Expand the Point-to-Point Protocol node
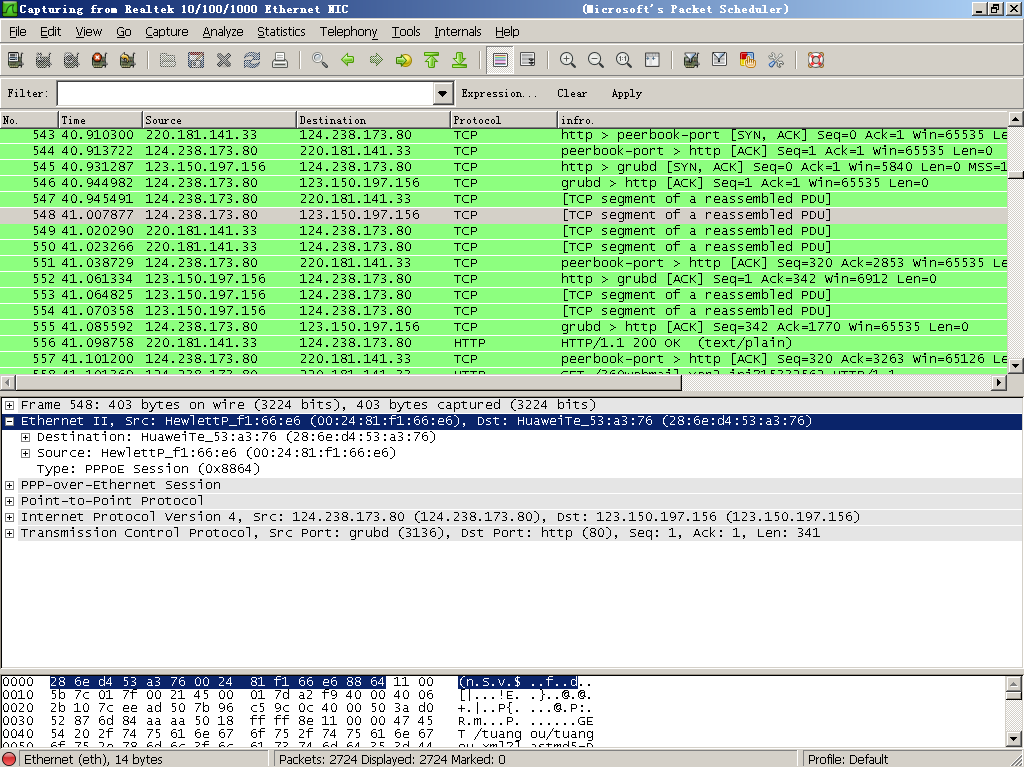Viewport: 1024px width, 768px height. point(9,501)
